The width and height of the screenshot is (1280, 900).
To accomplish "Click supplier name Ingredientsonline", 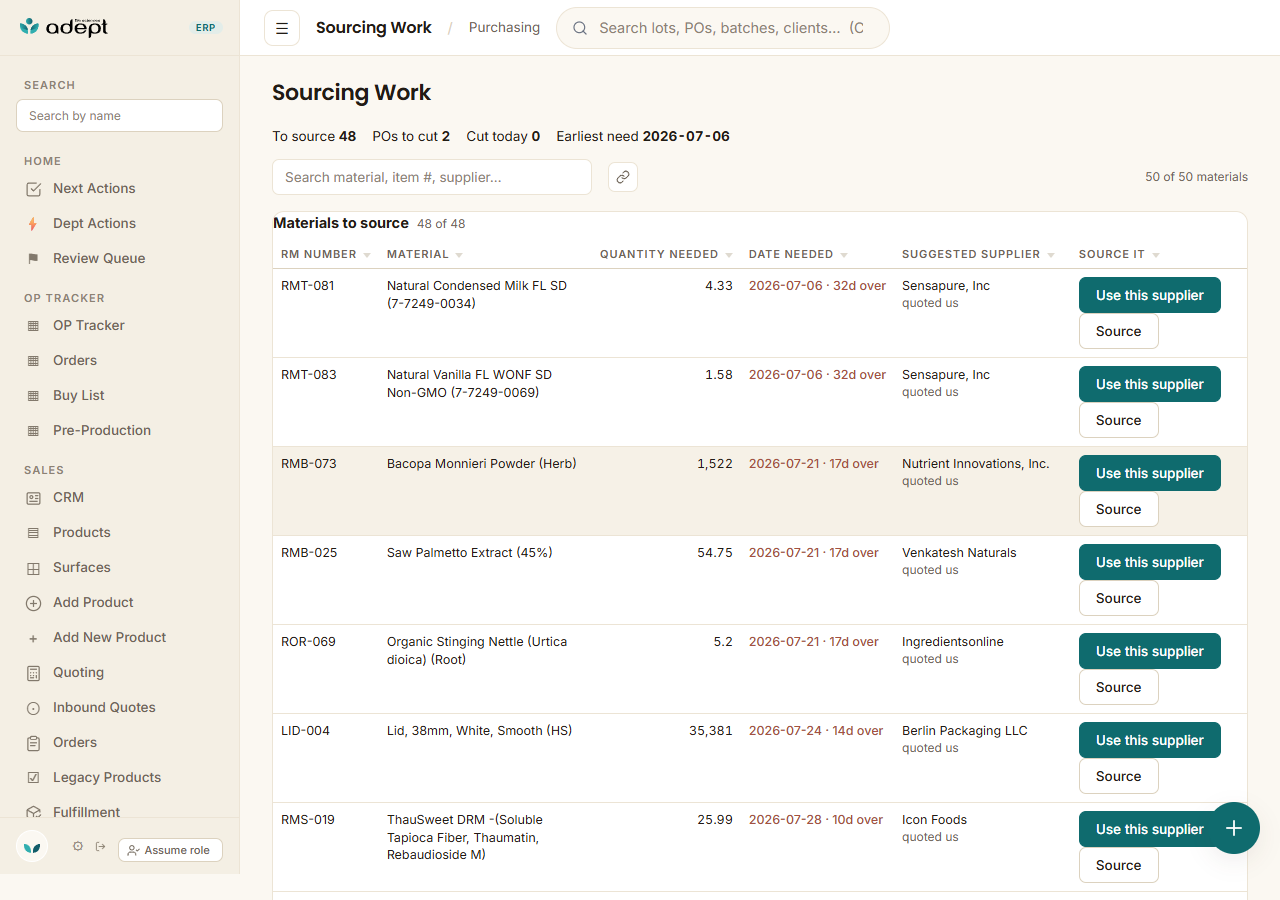I will pyautogui.click(x=953, y=642).
